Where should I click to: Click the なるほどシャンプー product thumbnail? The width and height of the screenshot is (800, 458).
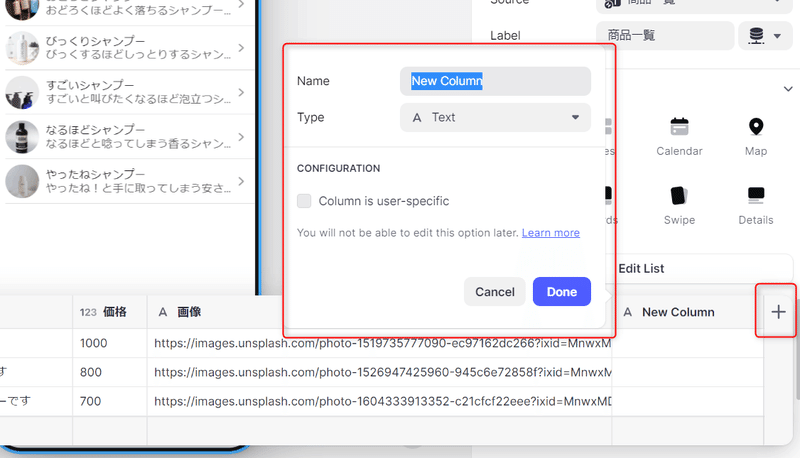point(22,137)
